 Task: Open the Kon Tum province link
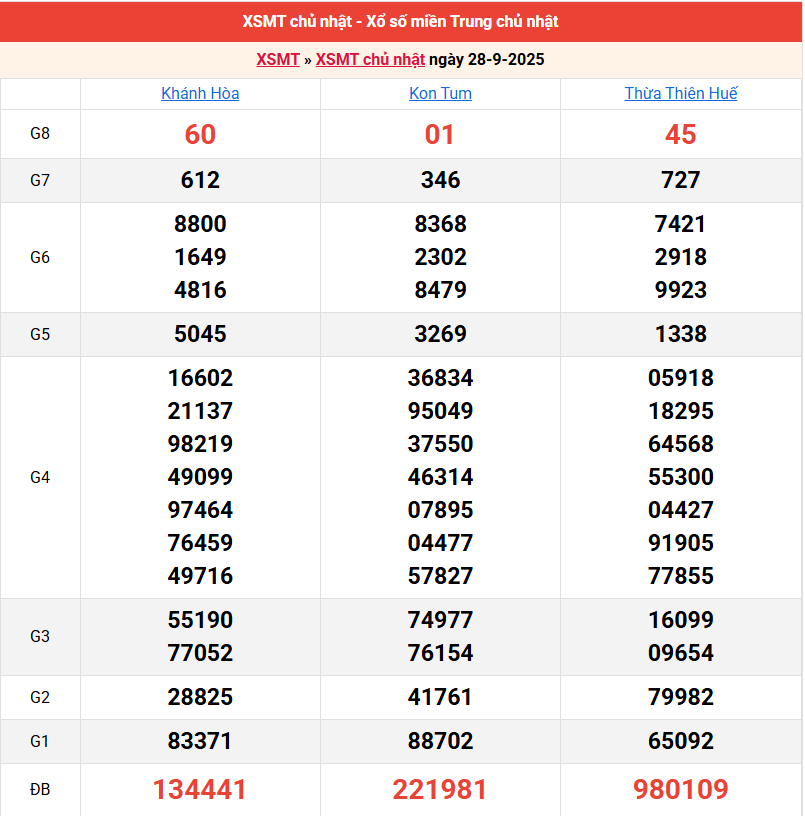coord(440,94)
